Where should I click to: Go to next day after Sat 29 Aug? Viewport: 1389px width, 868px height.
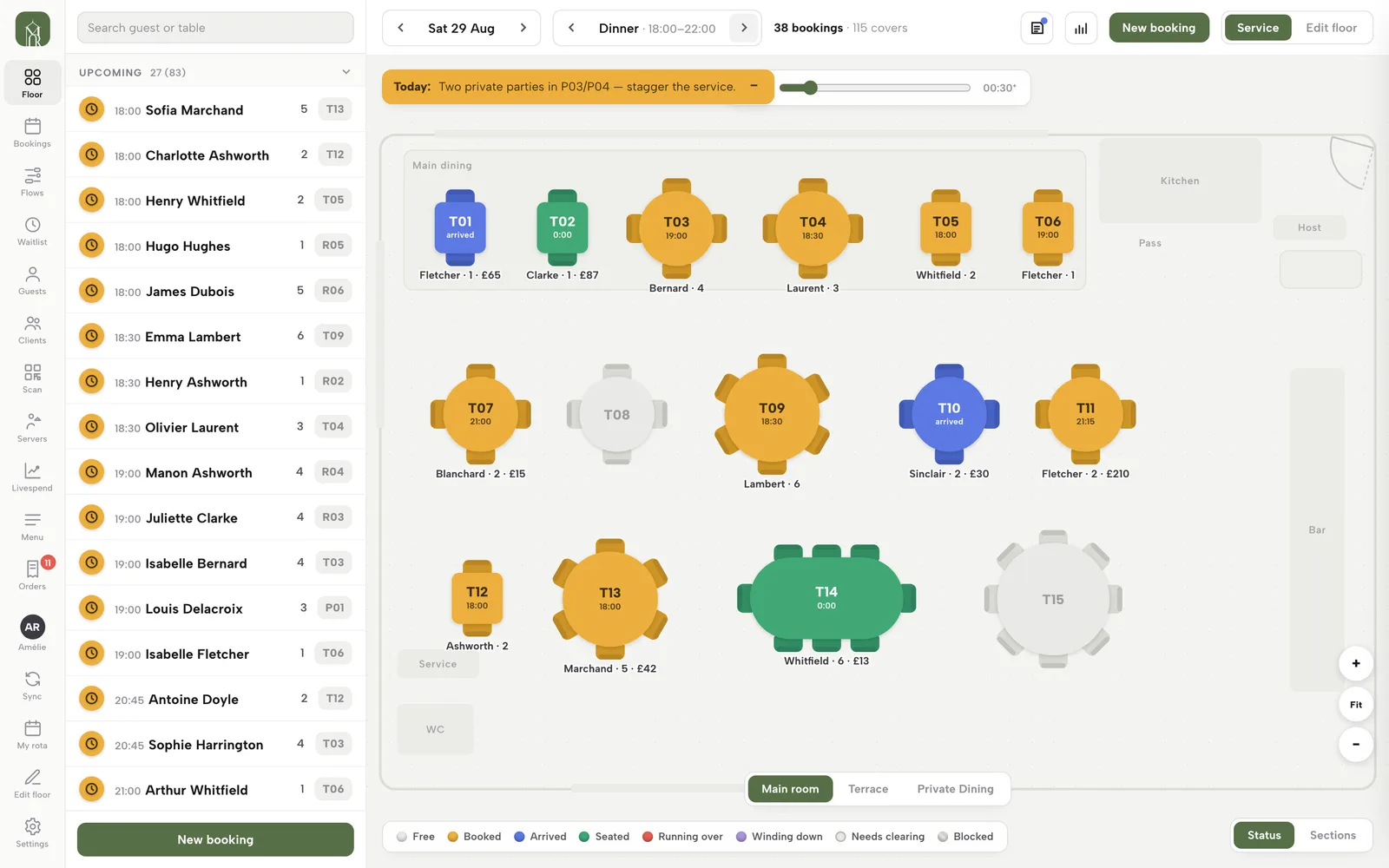coord(523,28)
